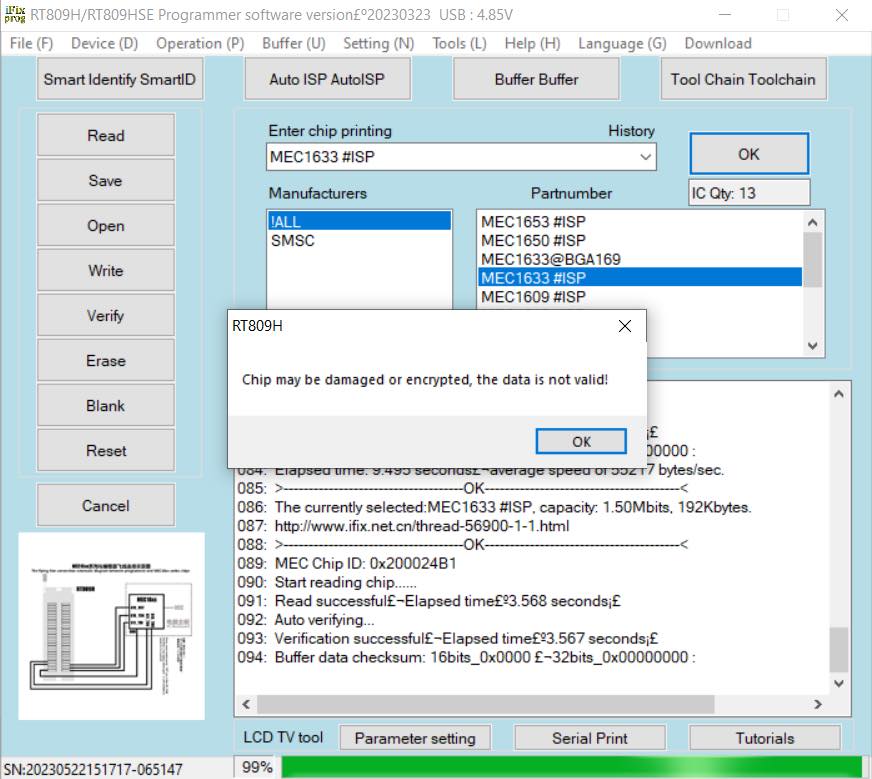872x779 pixels.
Task: Click the wiring diagram thumbnail
Action: point(111,624)
